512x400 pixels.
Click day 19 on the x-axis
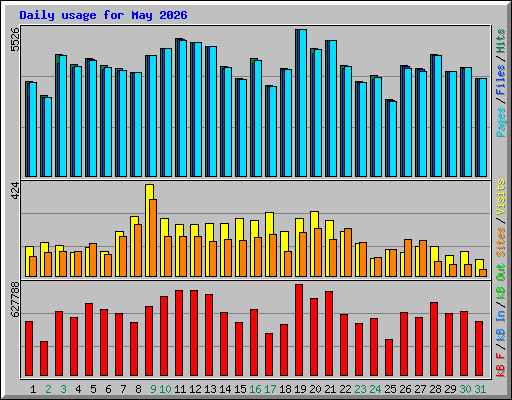(300, 389)
